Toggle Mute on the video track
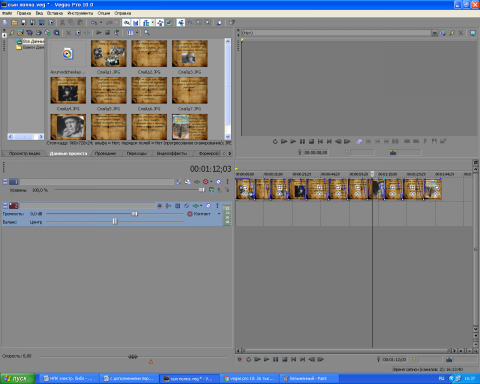Screen dimensions: 480x384 (218, 182)
